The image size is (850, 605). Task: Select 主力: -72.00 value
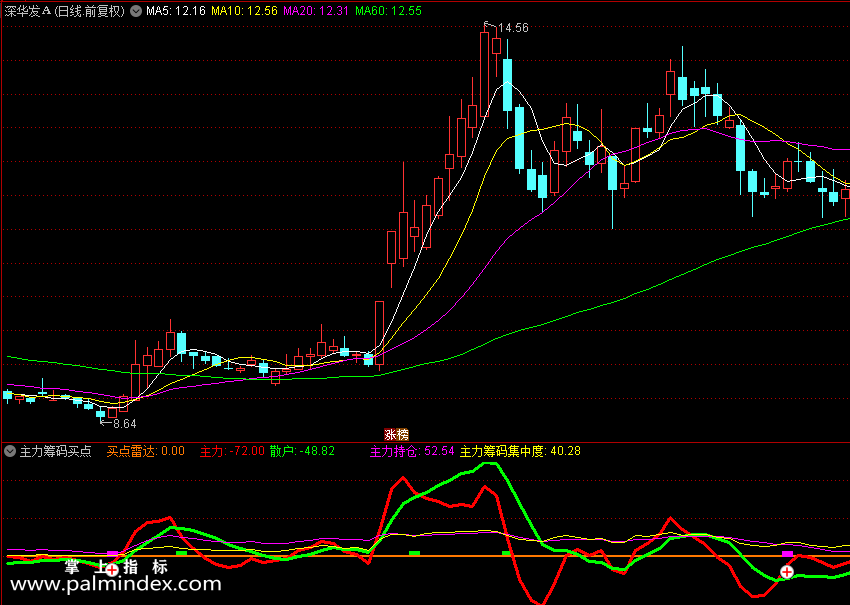(232, 451)
